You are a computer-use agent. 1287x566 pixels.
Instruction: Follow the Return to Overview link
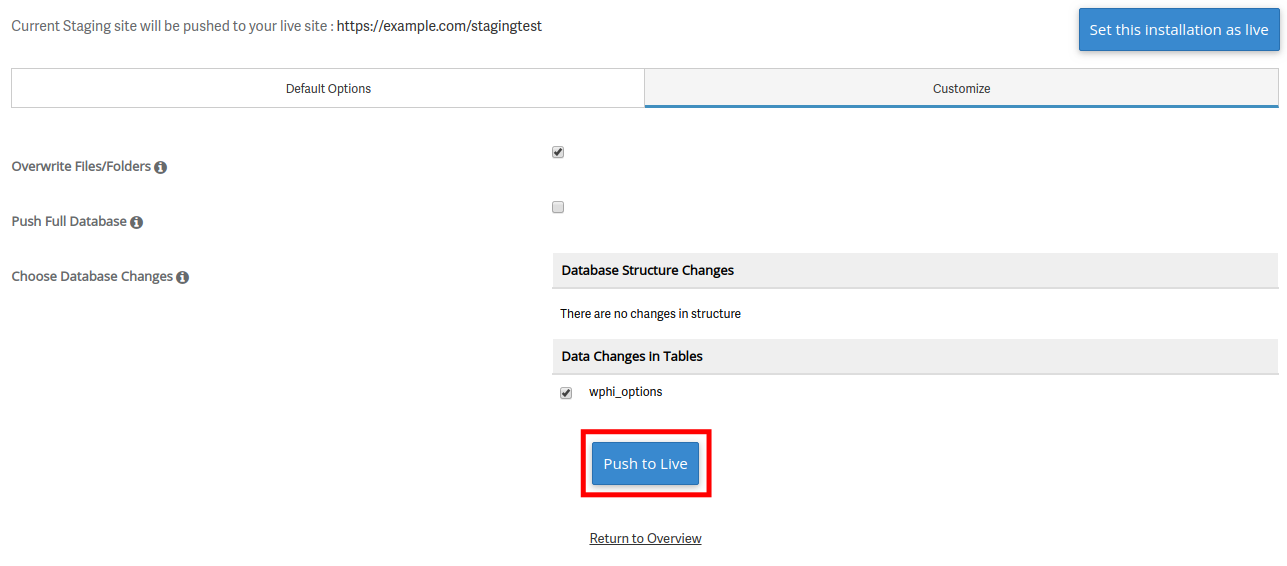point(645,538)
